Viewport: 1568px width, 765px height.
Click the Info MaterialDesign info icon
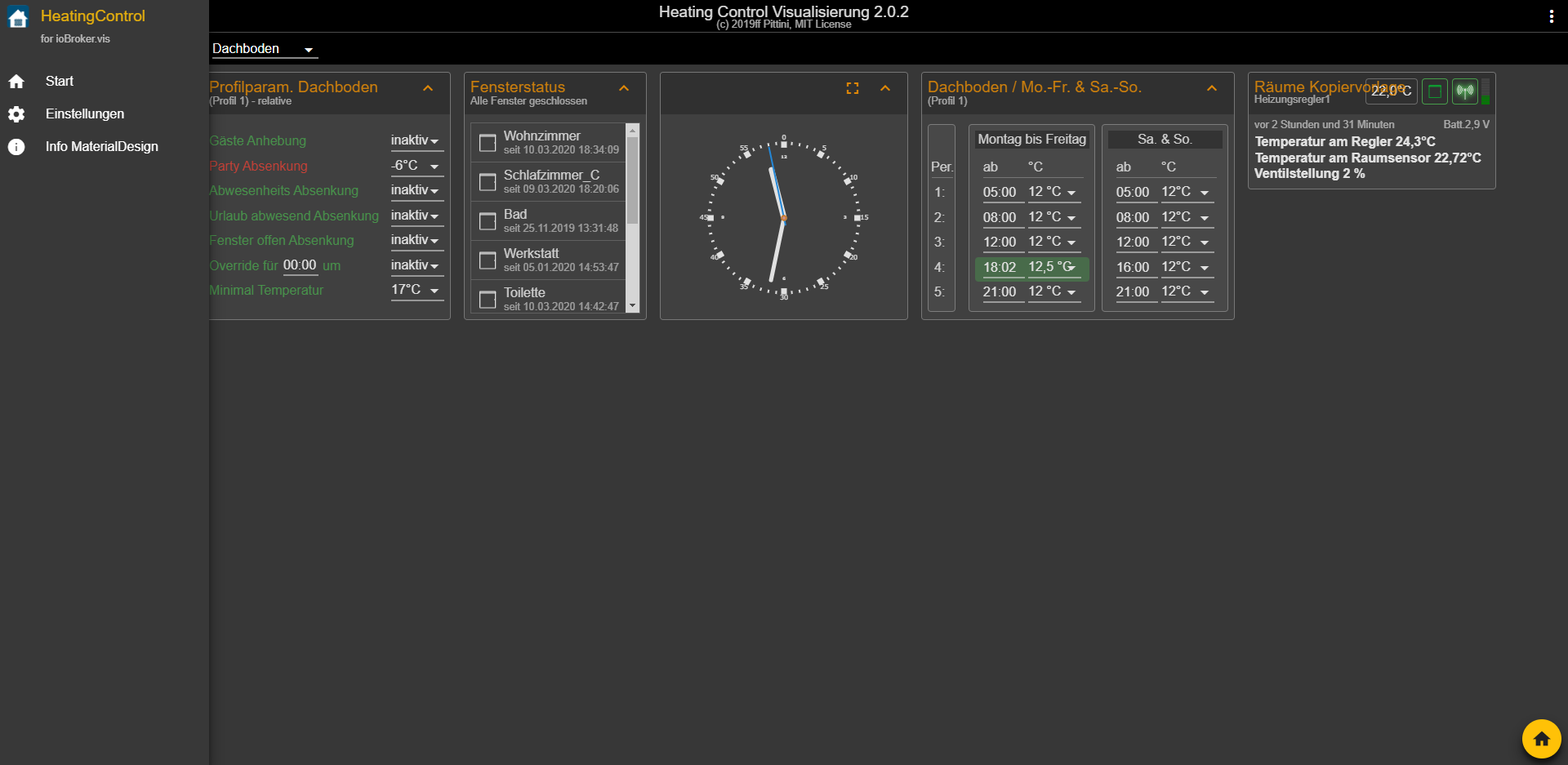(x=16, y=147)
